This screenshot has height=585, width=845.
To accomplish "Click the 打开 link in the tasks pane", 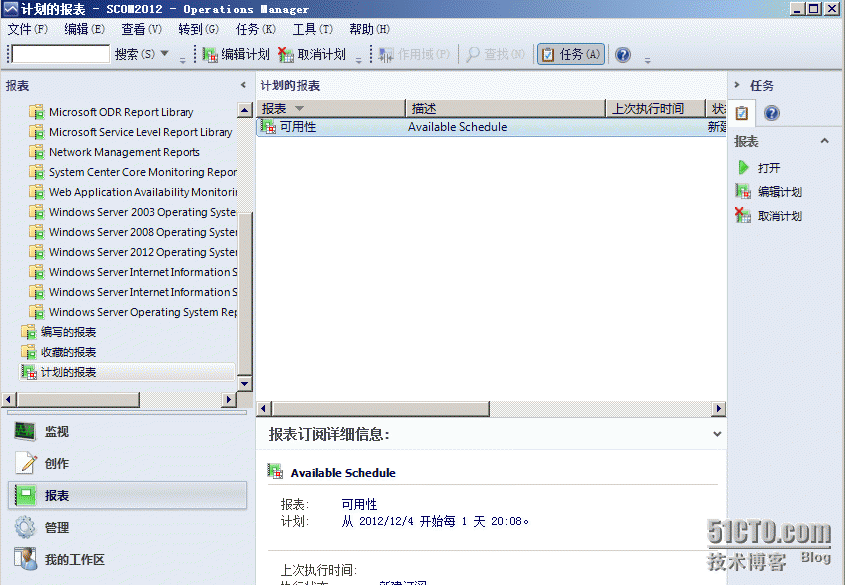I will point(769,168).
